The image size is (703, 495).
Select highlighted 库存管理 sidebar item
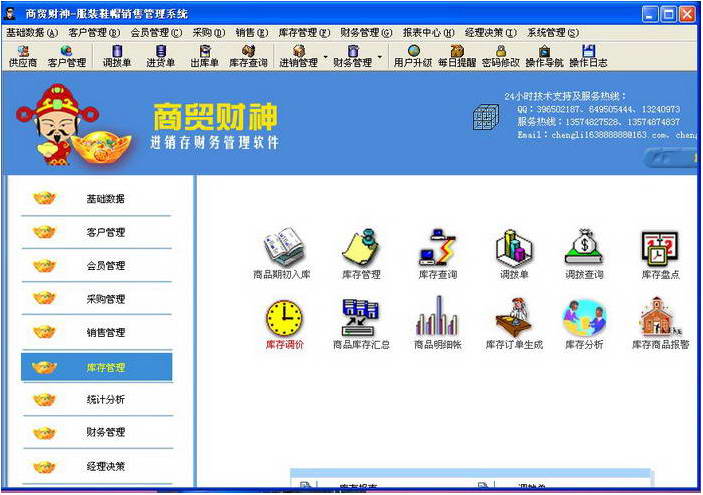pos(96,367)
